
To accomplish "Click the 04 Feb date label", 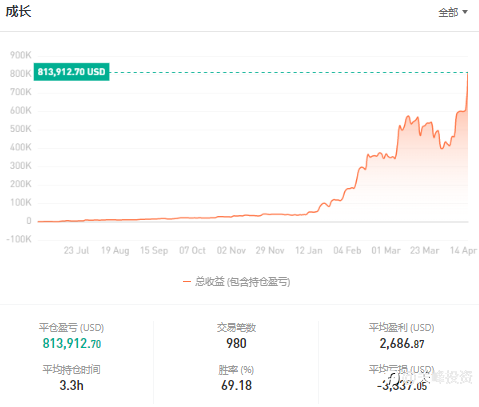I will 347,251.
